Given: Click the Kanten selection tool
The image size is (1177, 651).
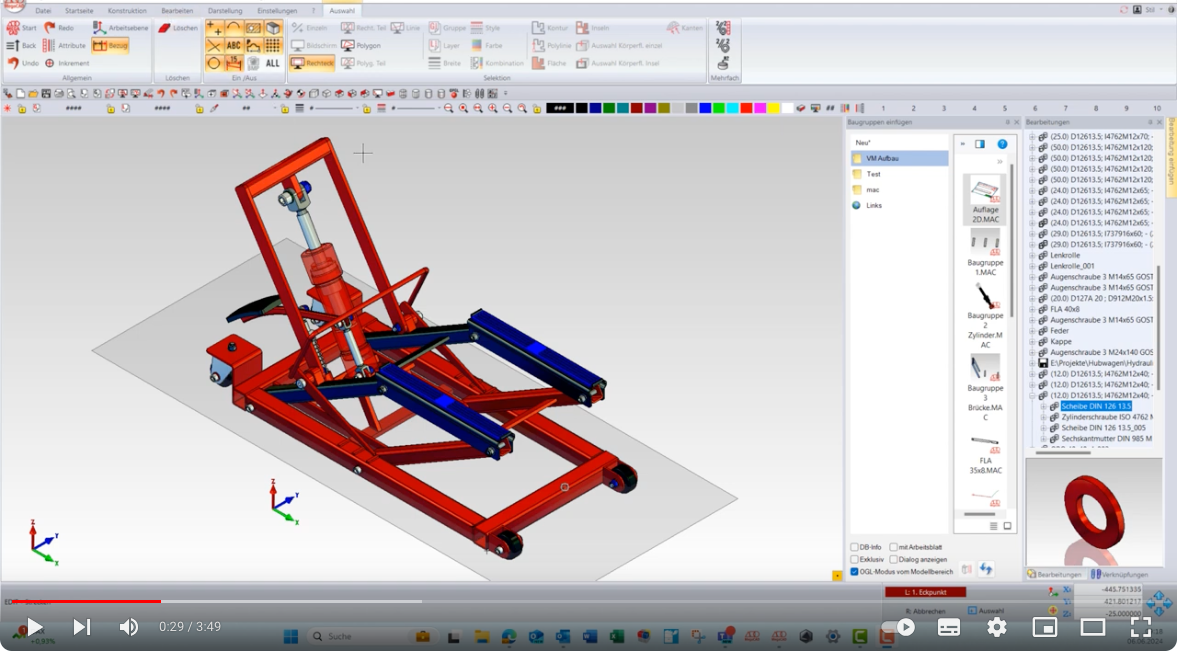Looking at the screenshot, I should point(685,28).
